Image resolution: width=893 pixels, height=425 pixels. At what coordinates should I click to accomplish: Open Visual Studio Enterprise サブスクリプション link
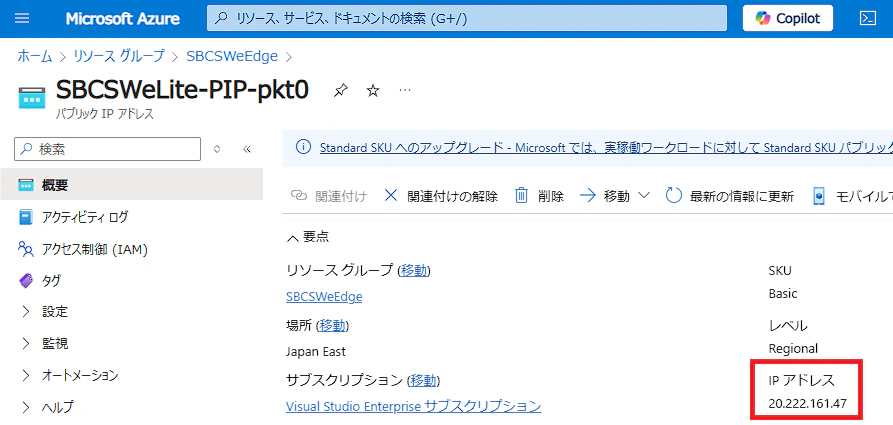click(x=413, y=406)
